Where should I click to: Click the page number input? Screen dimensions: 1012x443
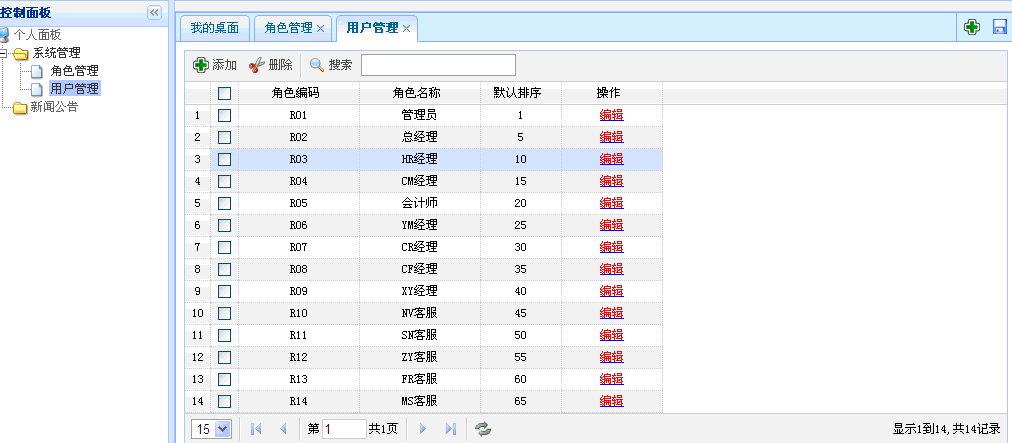[344, 429]
